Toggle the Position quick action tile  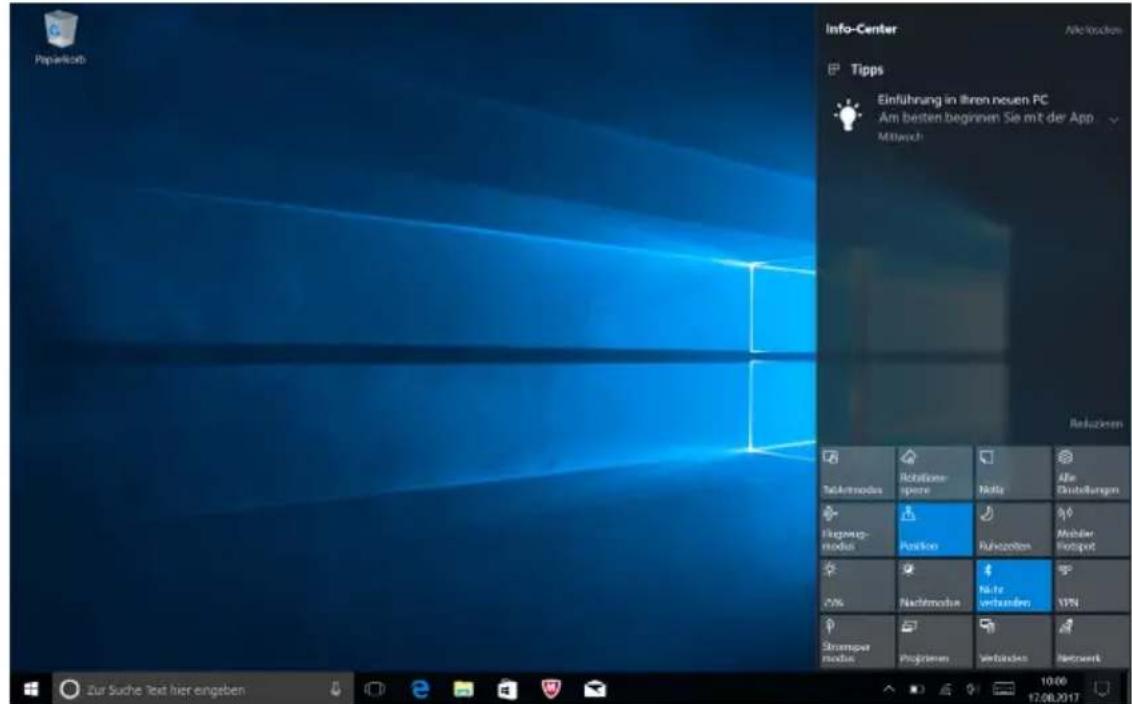pos(935,529)
